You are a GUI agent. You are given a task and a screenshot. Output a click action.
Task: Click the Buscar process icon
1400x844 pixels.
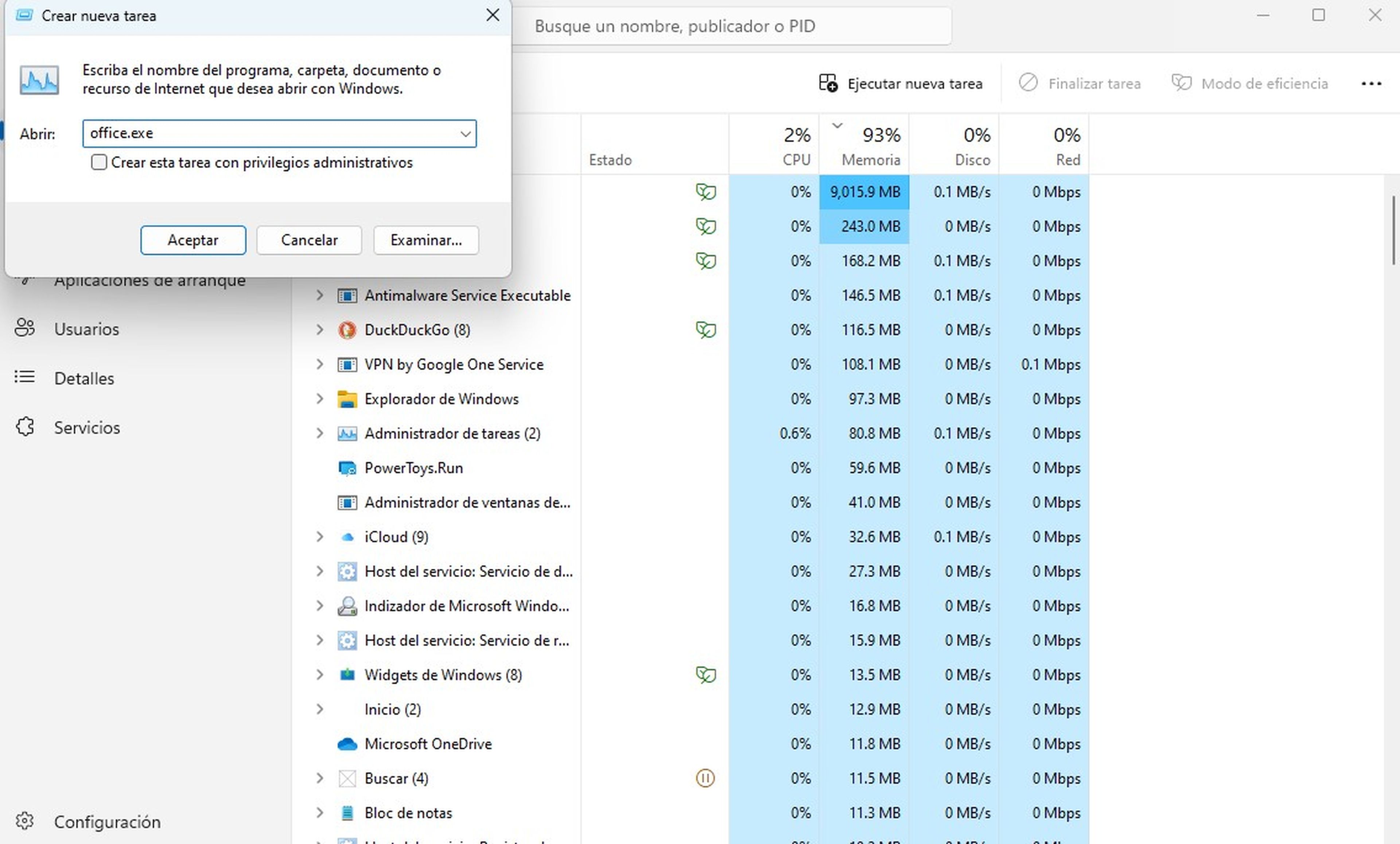[x=347, y=779]
